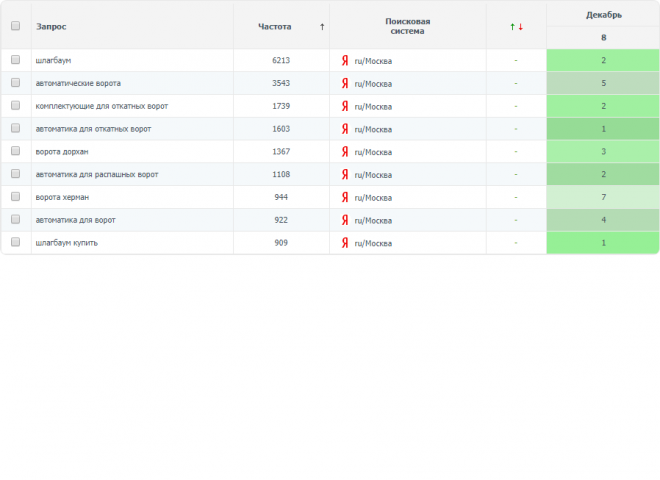Click position cell 7 for ворота херман
The image size is (660, 480).
603,197
